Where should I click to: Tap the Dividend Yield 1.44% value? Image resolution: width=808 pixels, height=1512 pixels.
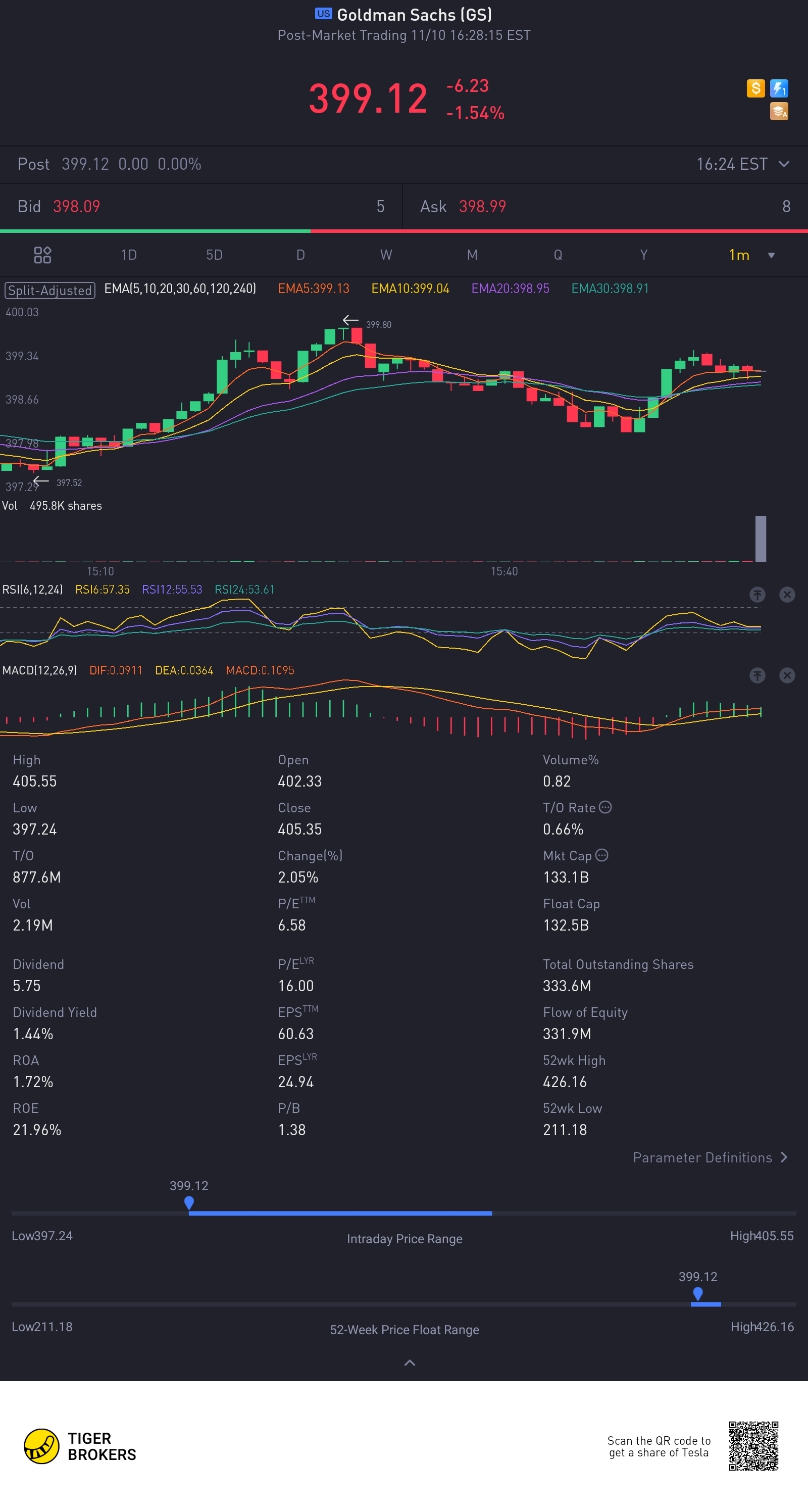pyautogui.click(x=33, y=1034)
